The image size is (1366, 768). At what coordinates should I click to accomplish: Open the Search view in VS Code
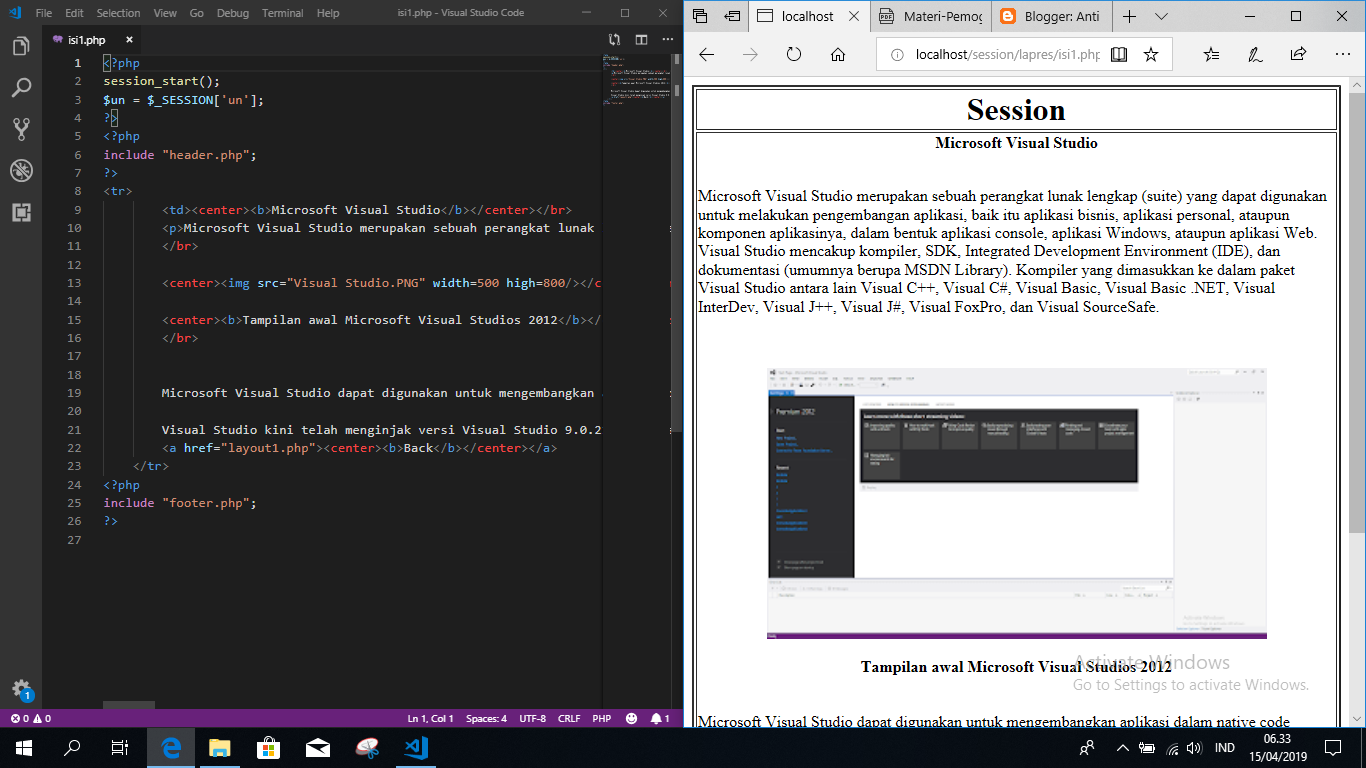(21, 88)
